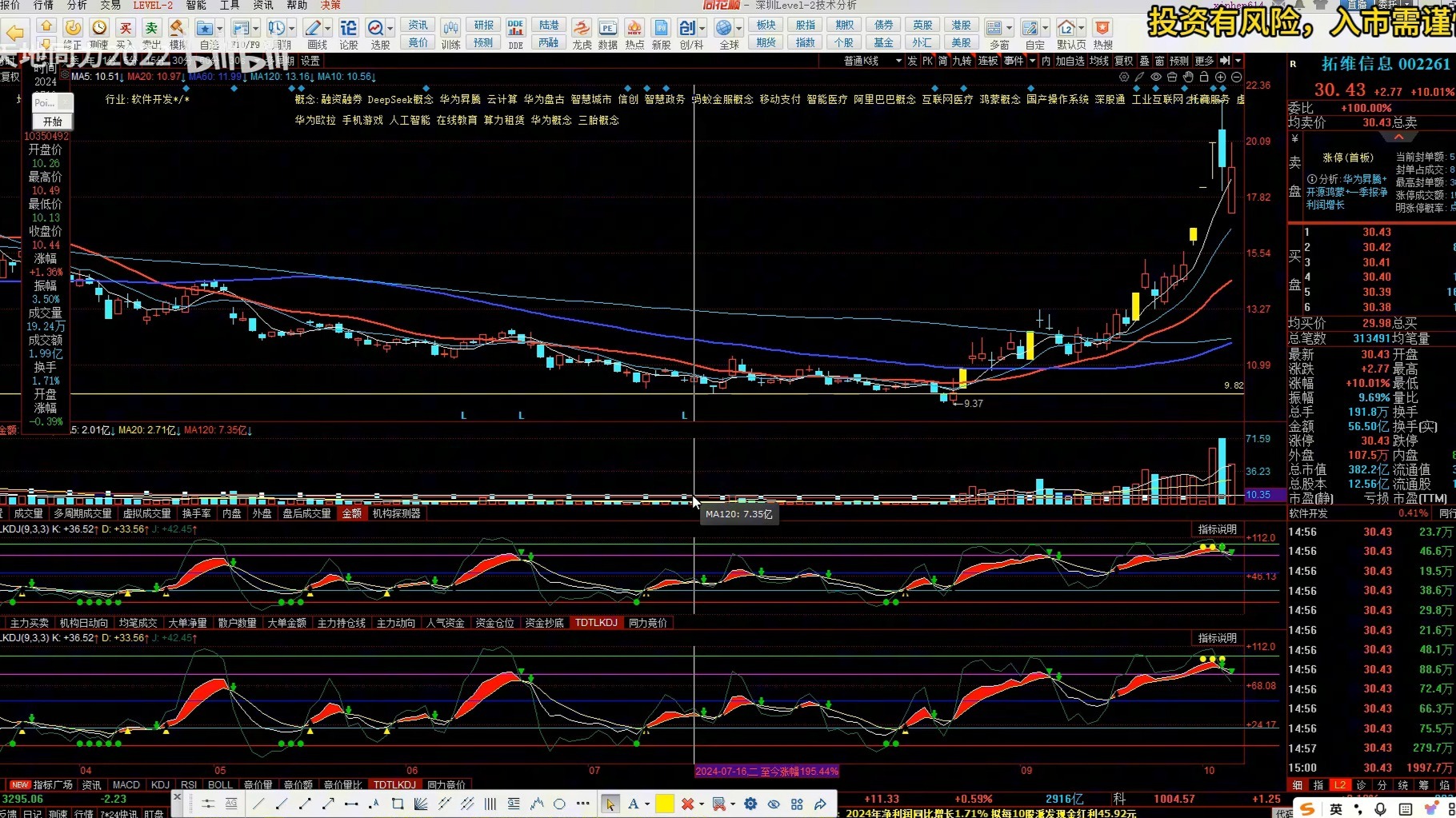This screenshot has width=1456, height=818.
Task: Select the rectangle shape in drawing toolbar
Action: pyautogui.click(x=397, y=804)
